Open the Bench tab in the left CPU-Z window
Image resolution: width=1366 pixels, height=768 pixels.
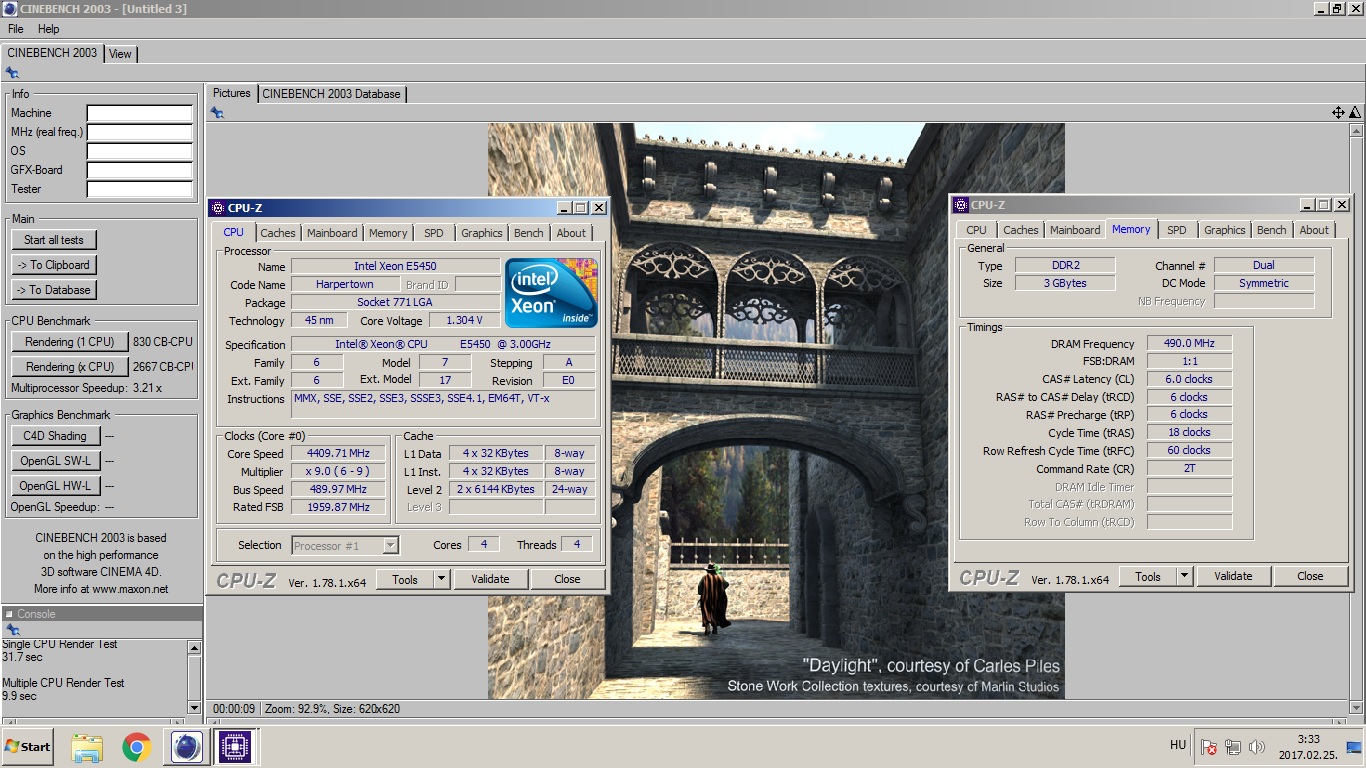click(529, 233)
